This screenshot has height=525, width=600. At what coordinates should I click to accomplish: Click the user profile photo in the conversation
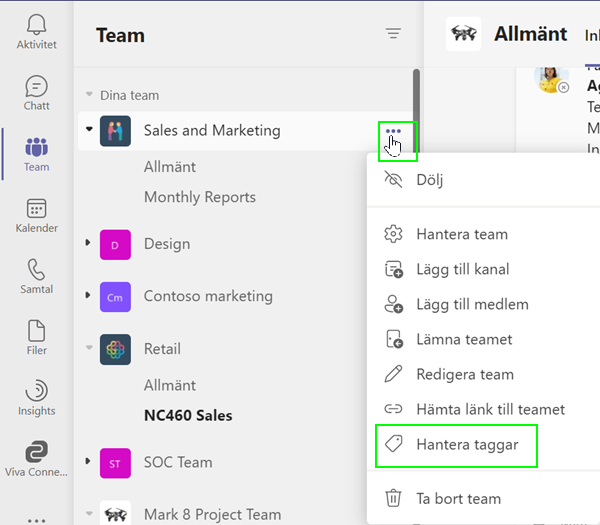click(551, 80)
